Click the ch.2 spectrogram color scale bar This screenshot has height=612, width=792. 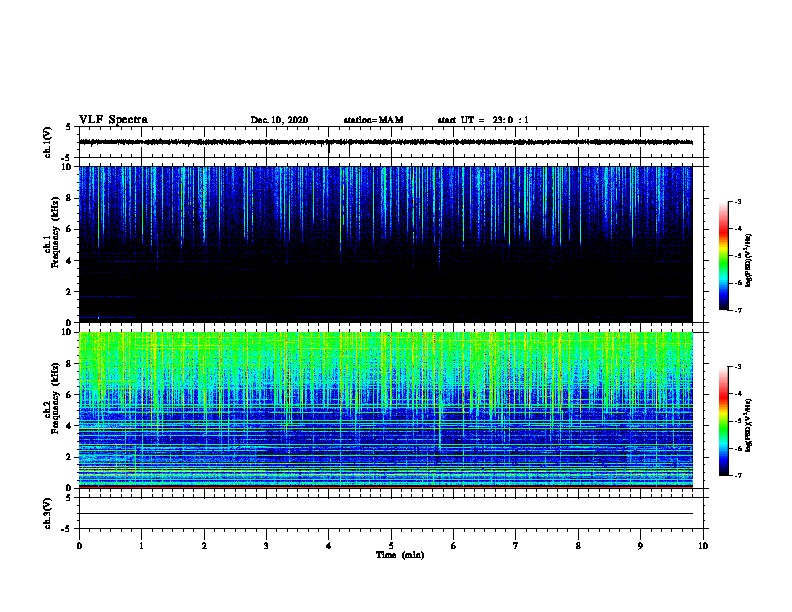coord(724,421)
